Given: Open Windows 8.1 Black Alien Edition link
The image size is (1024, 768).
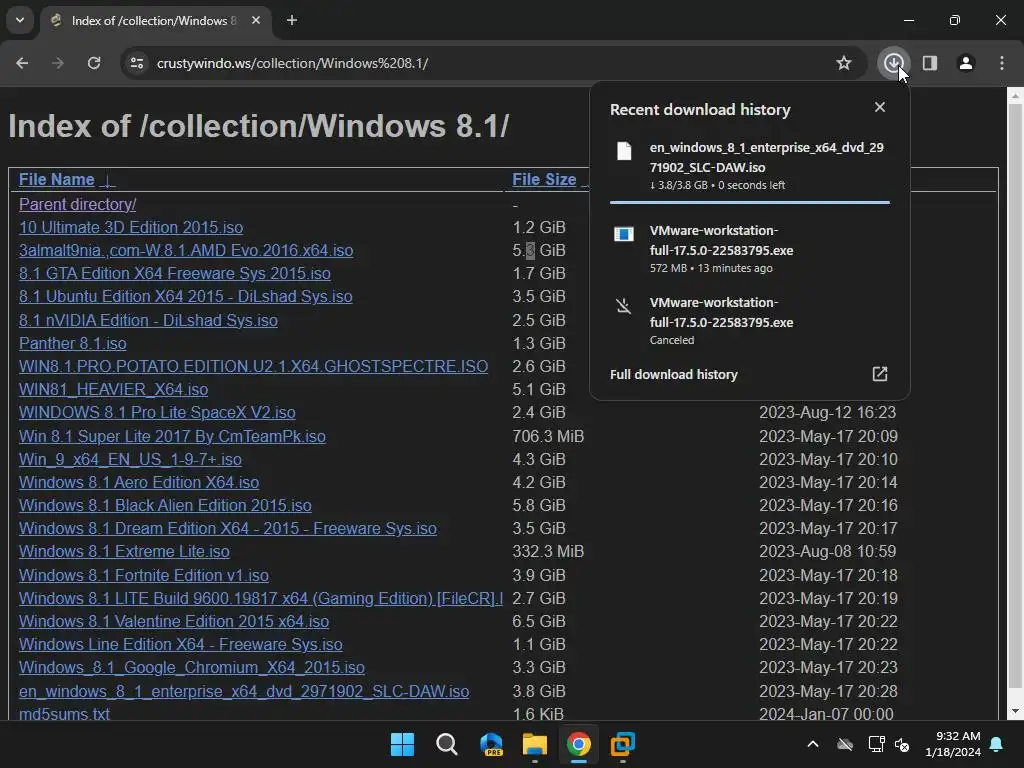Looking at the screenshot, I should pos(165,505).
